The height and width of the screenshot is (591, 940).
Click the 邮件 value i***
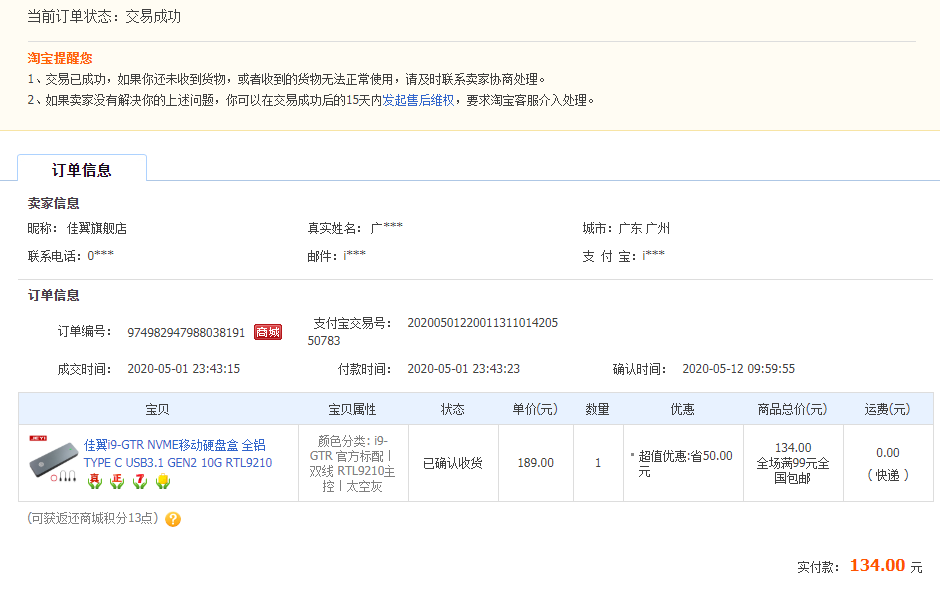click(354, 256)
